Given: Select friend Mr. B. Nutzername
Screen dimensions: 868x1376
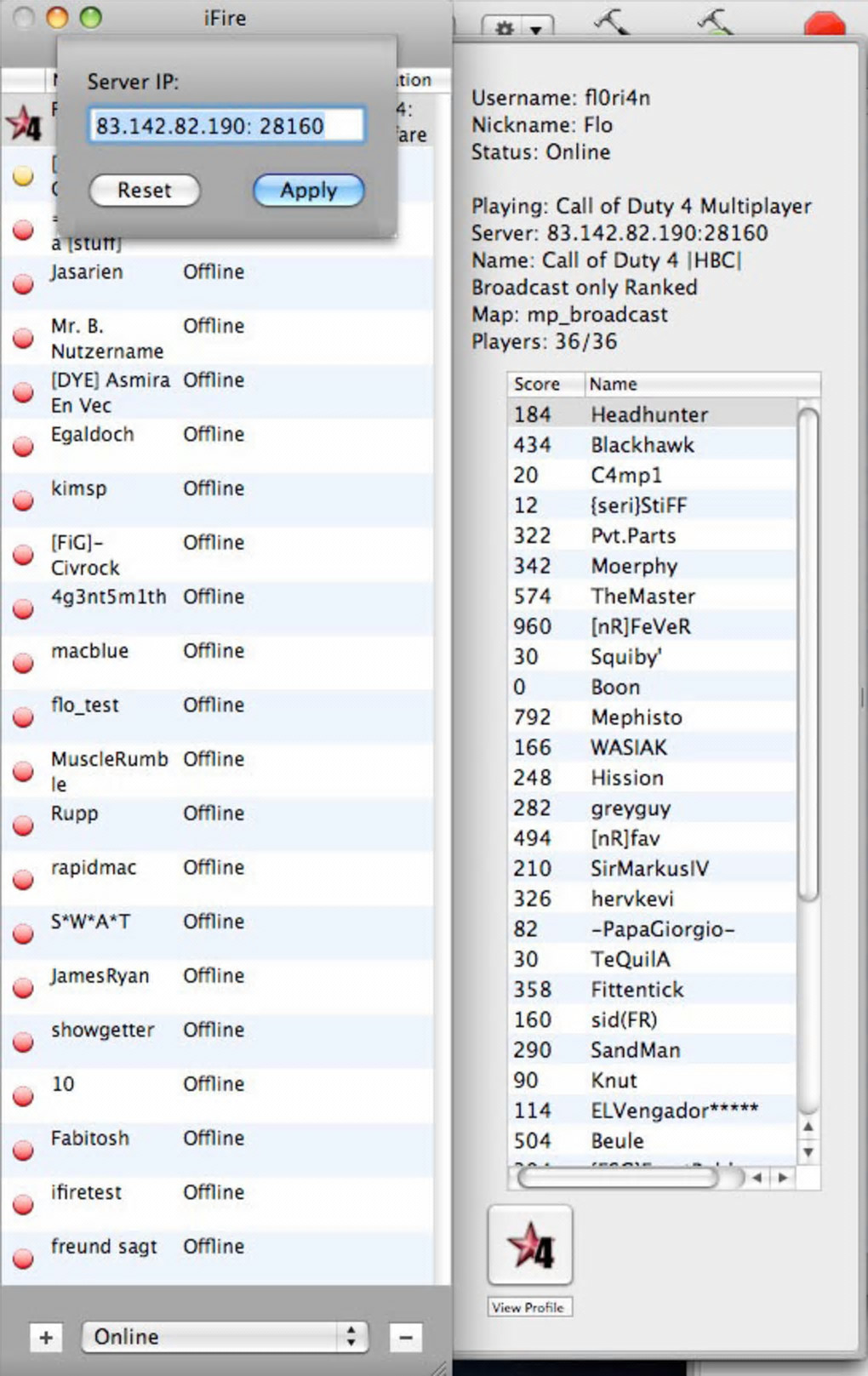Looking at the screenshot, I should click(217, 338).
